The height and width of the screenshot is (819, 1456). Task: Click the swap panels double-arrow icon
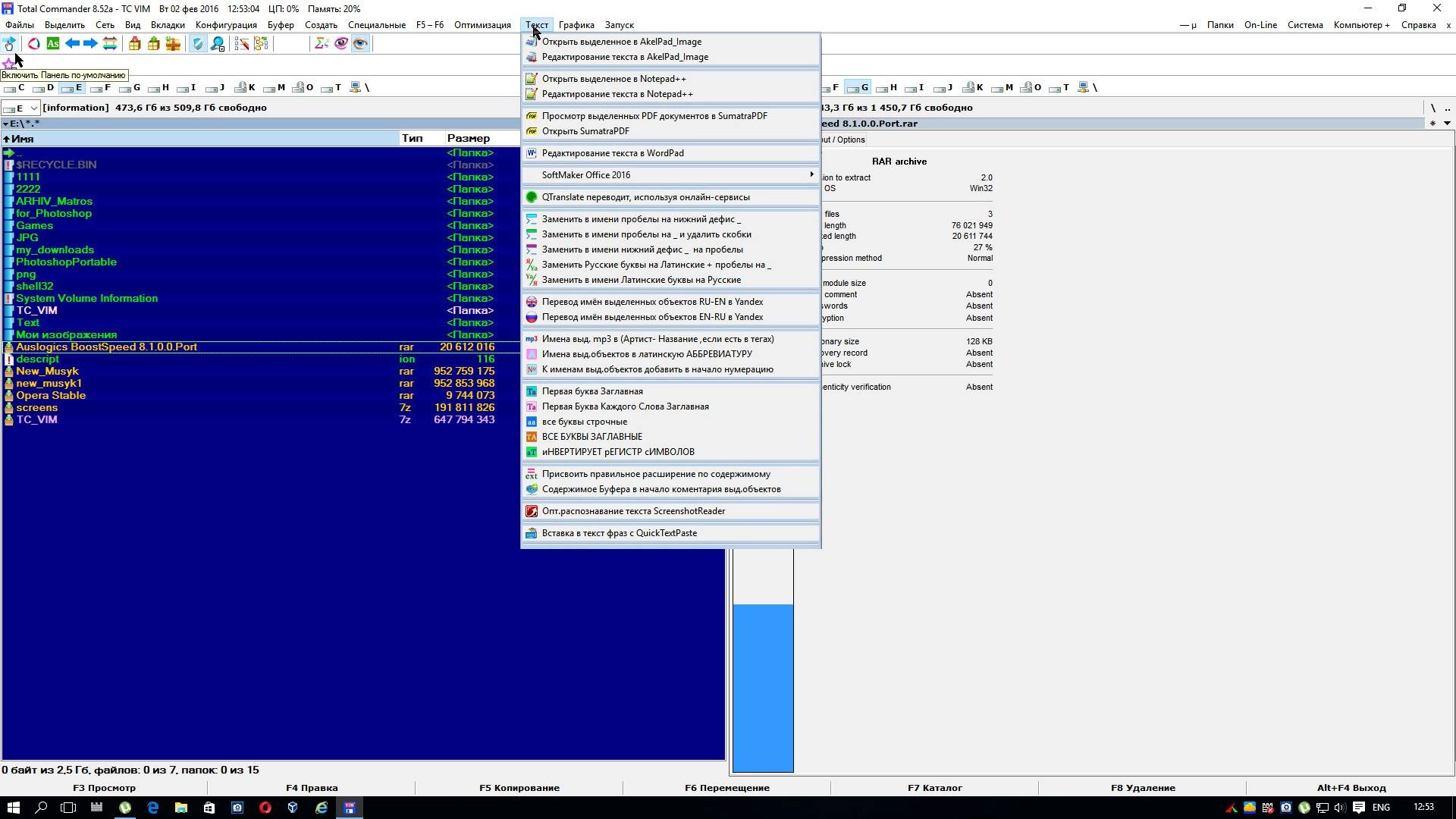point(110,43)
